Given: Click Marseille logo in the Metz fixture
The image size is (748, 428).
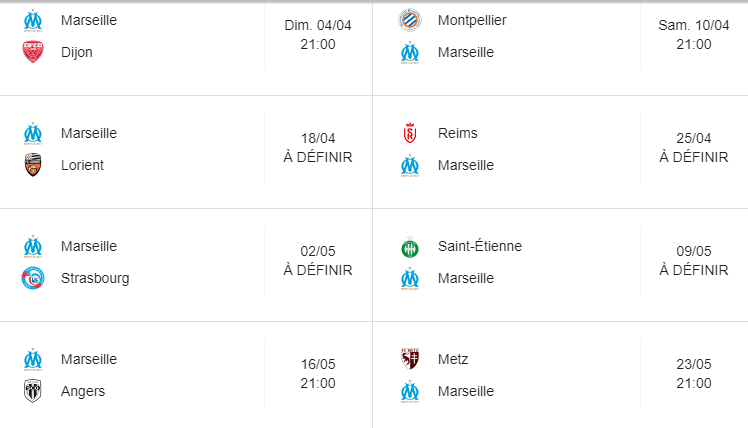Looking at the screenshot, I should pos(410,392).
